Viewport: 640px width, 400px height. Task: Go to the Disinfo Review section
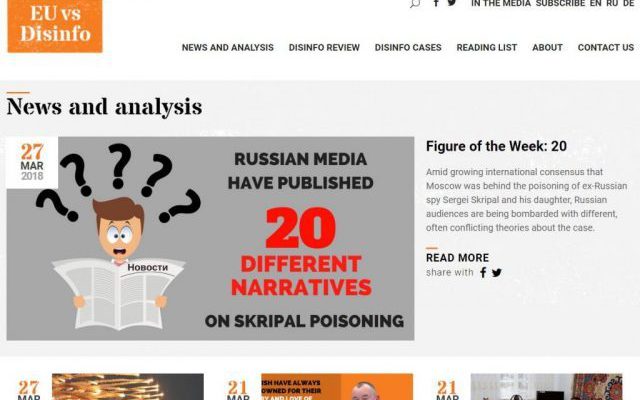tap(324, 47)
